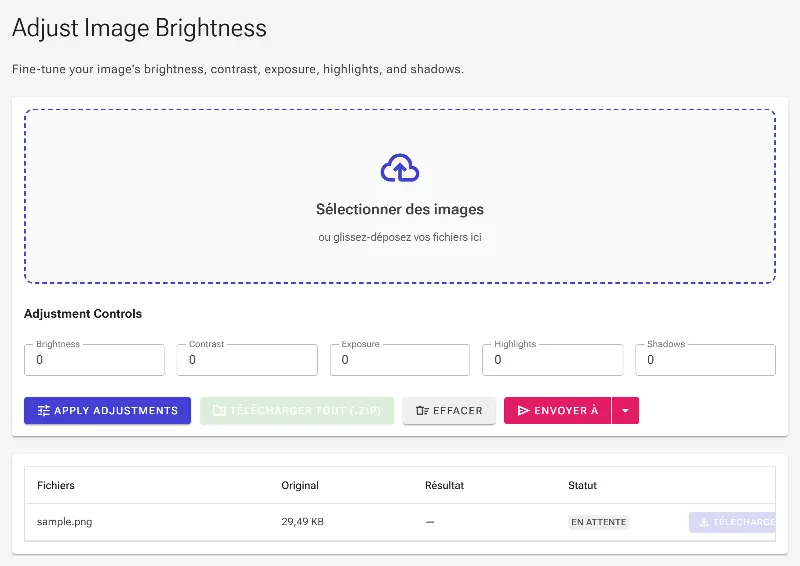The image size is (800, 566).
Task: Click the dashed file drop zone
Action: coord(400,196)
